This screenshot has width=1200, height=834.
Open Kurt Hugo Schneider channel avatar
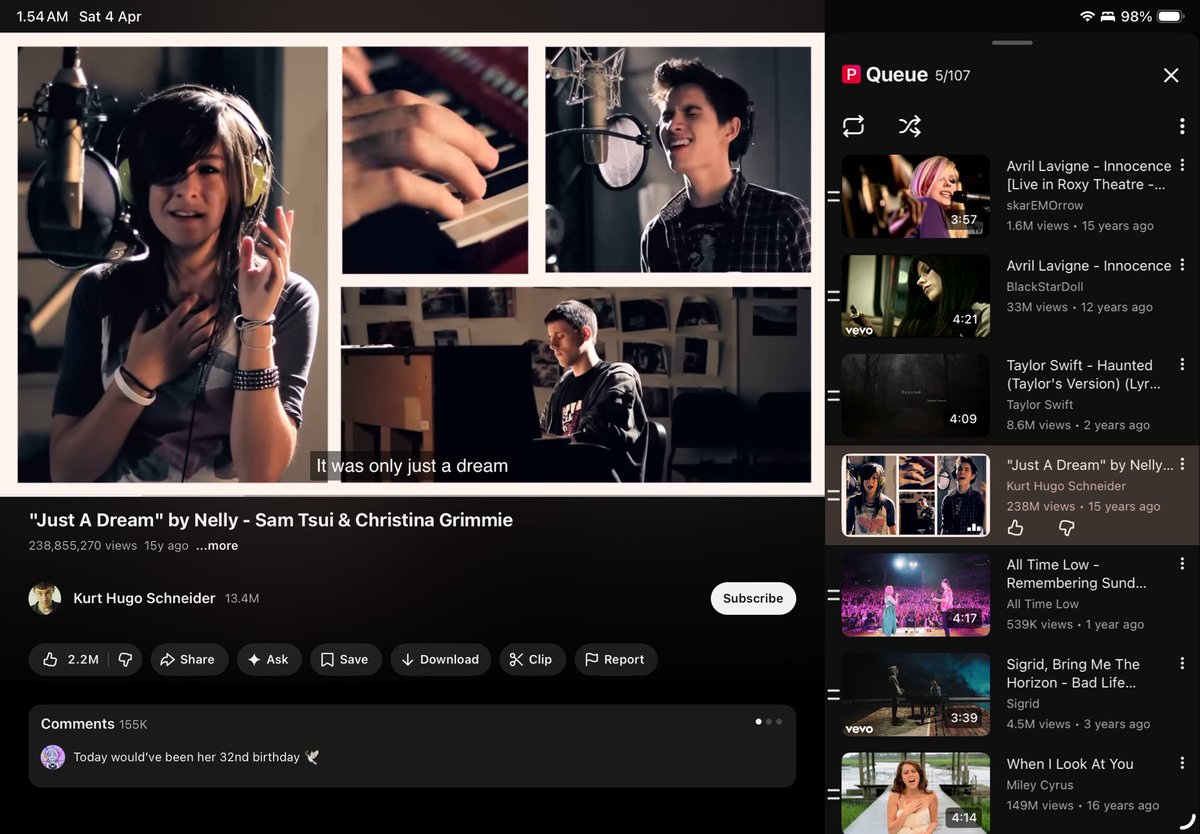pos(45,598)
